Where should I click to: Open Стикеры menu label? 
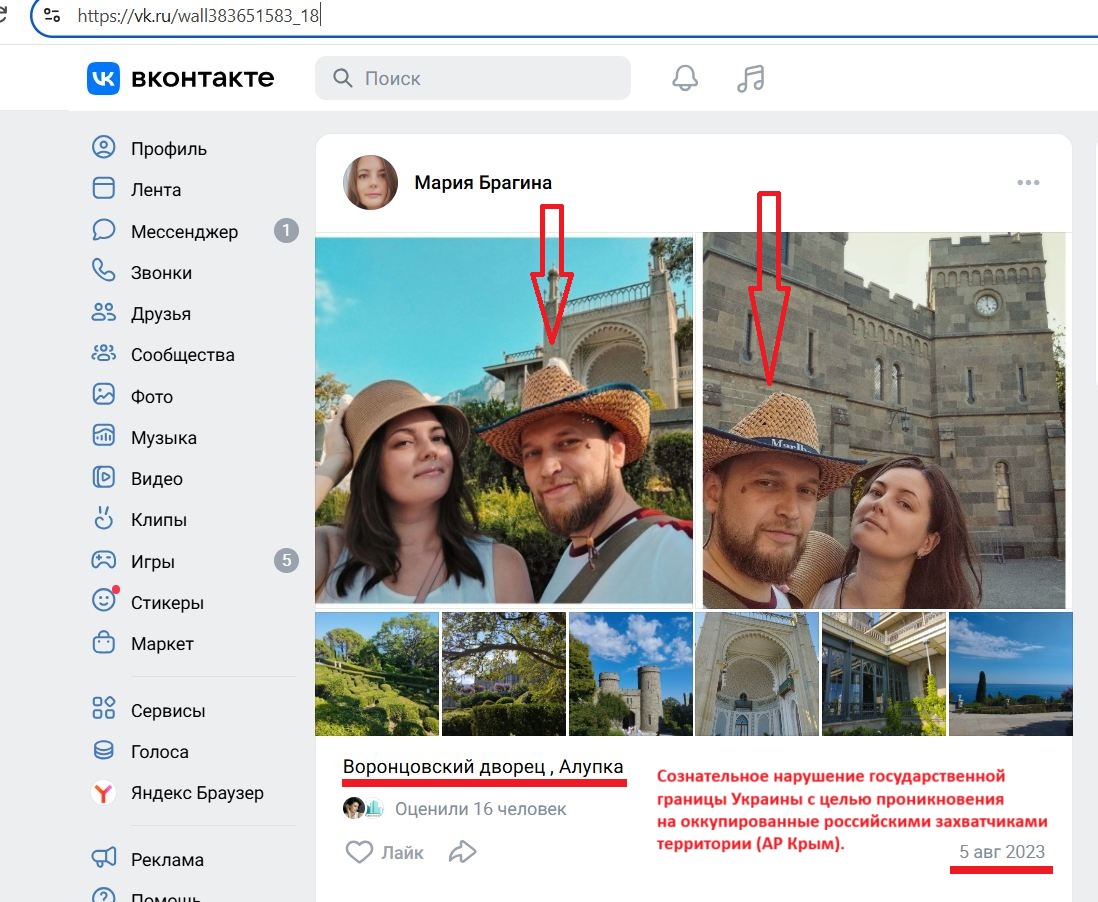coord(167,602)
